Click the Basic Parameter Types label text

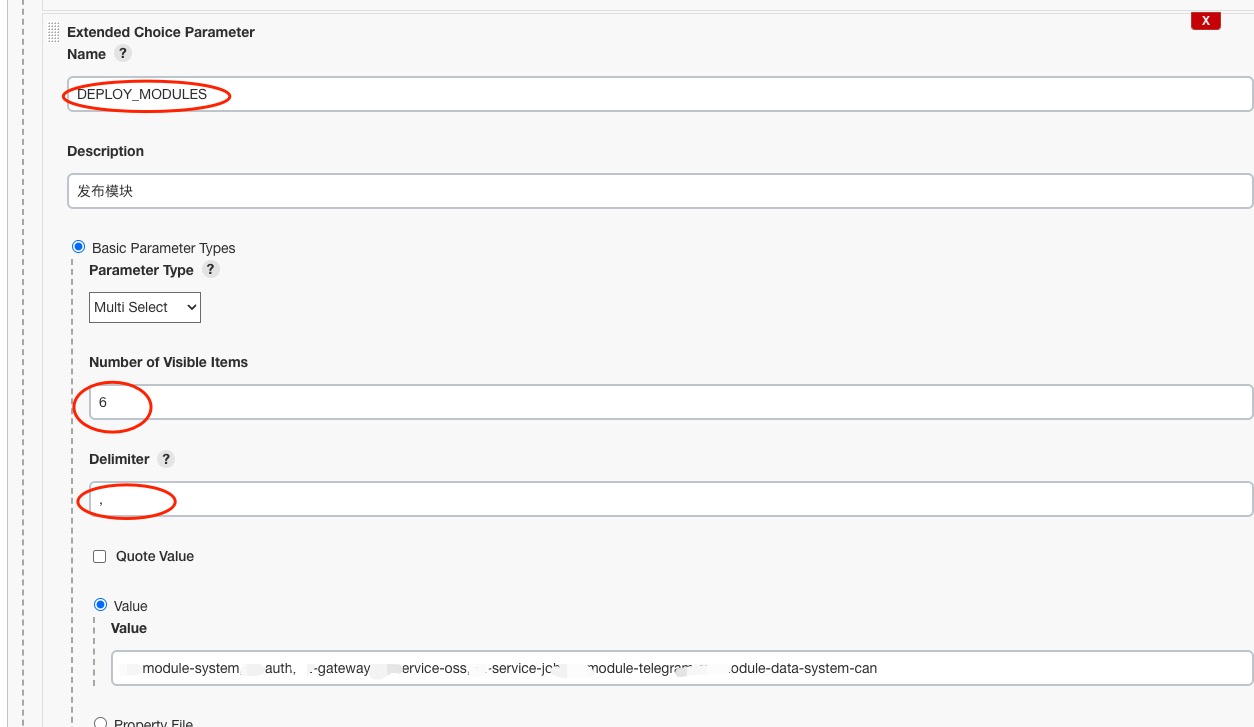(x=164, y=248)
